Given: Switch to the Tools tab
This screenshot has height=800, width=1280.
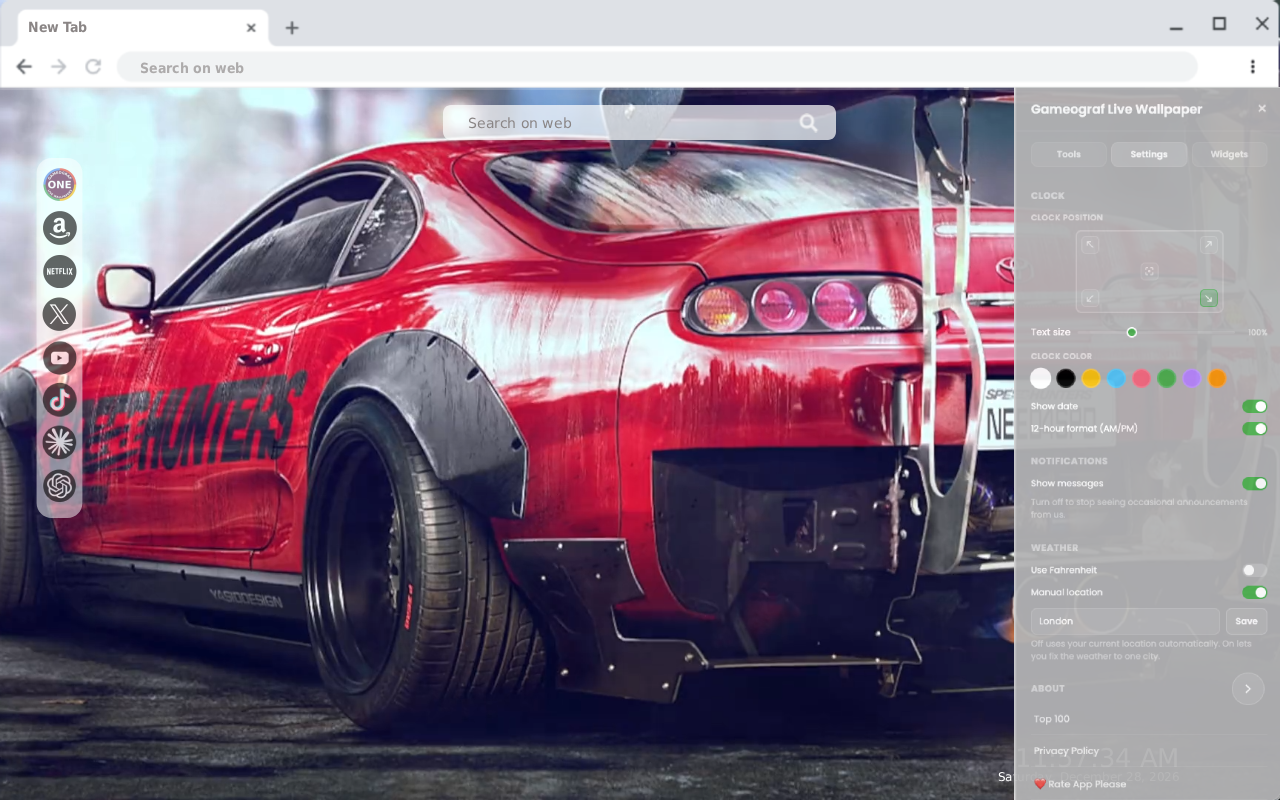Looking at the screenshot, I should 1069,154.
